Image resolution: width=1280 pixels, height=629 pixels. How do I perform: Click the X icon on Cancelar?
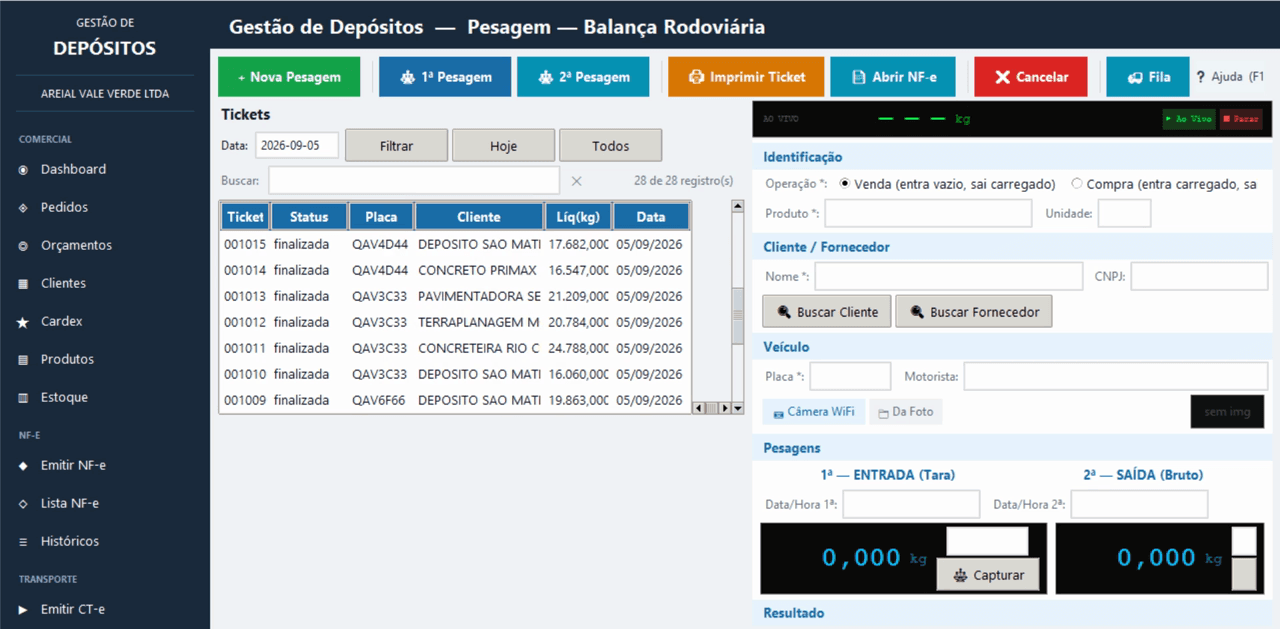pyautogui.click(x=1002, y=77)
